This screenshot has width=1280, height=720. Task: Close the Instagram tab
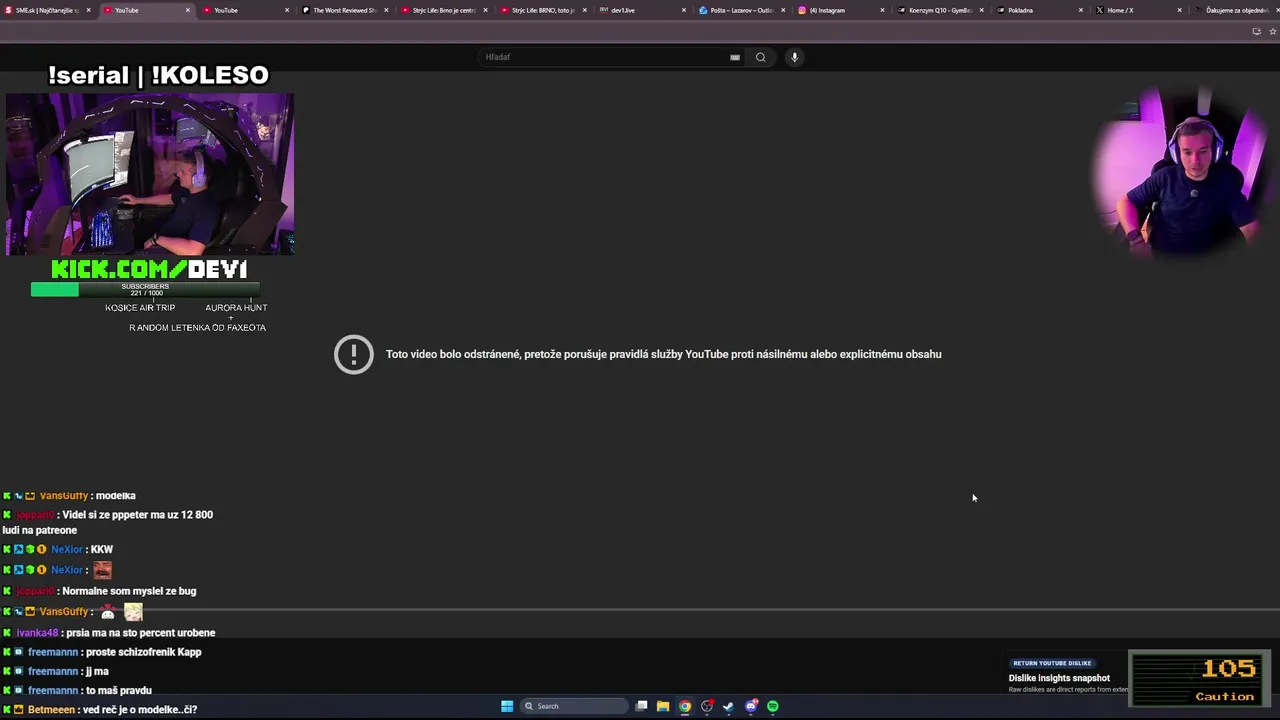tap(882, 10)
